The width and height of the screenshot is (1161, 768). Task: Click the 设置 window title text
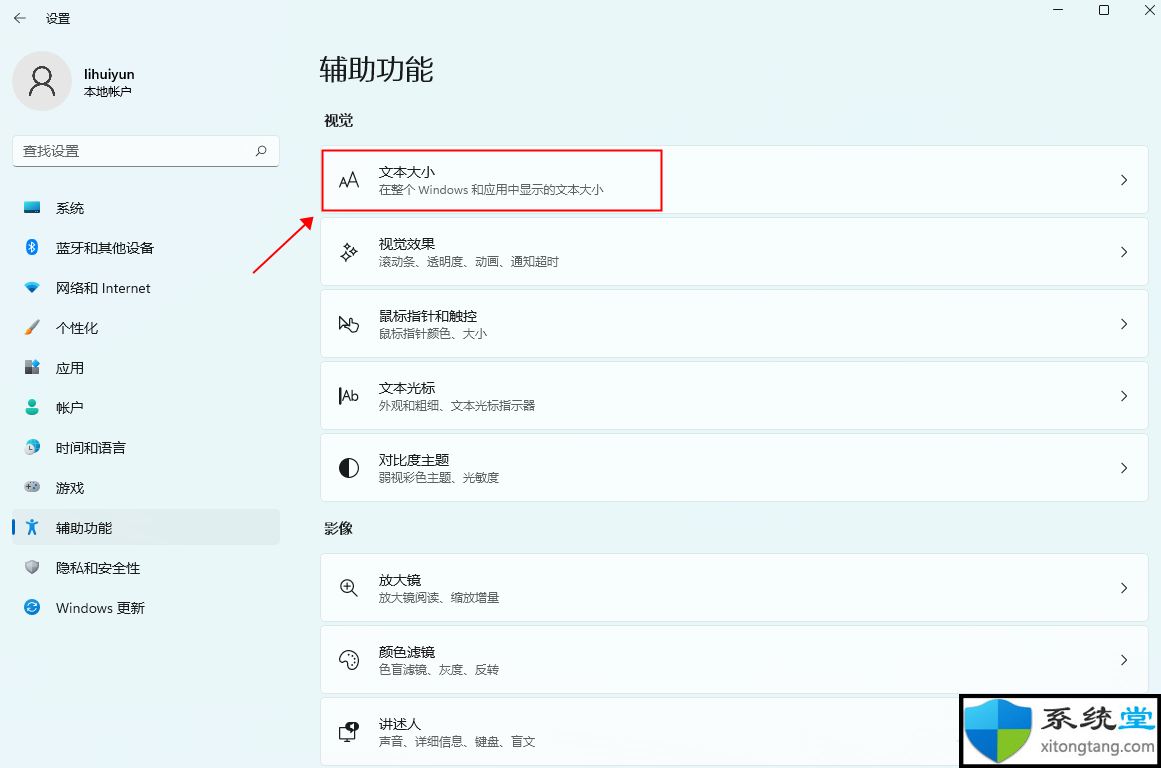[58, 19]
